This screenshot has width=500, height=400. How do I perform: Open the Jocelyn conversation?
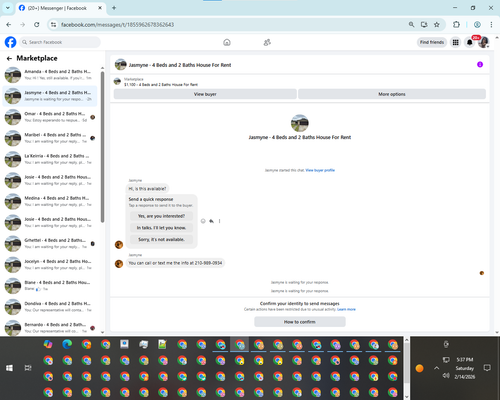click(50, 265)
